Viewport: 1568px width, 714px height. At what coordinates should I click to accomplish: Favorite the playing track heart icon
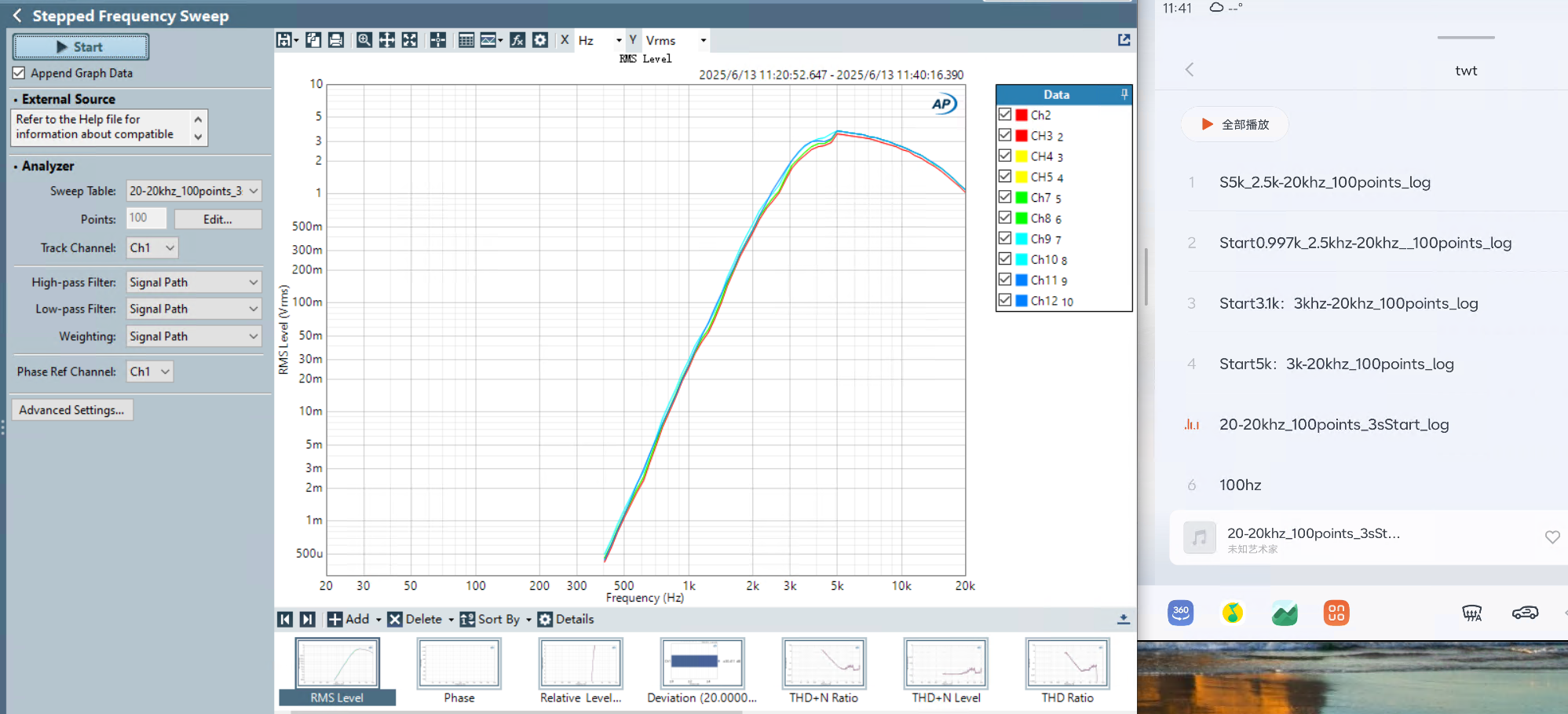pos(1552,537)
